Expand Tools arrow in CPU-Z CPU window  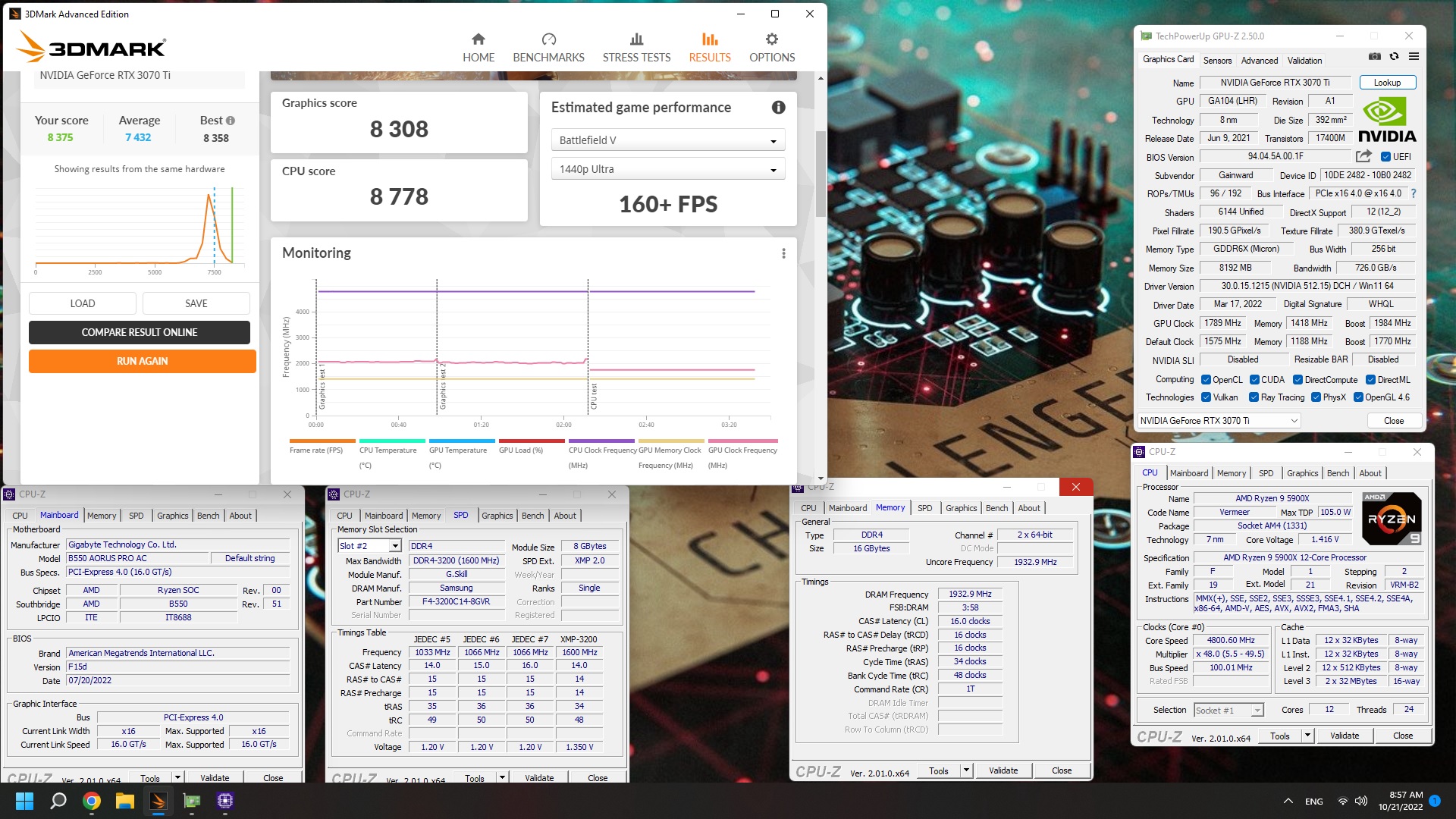point(1307,736)
